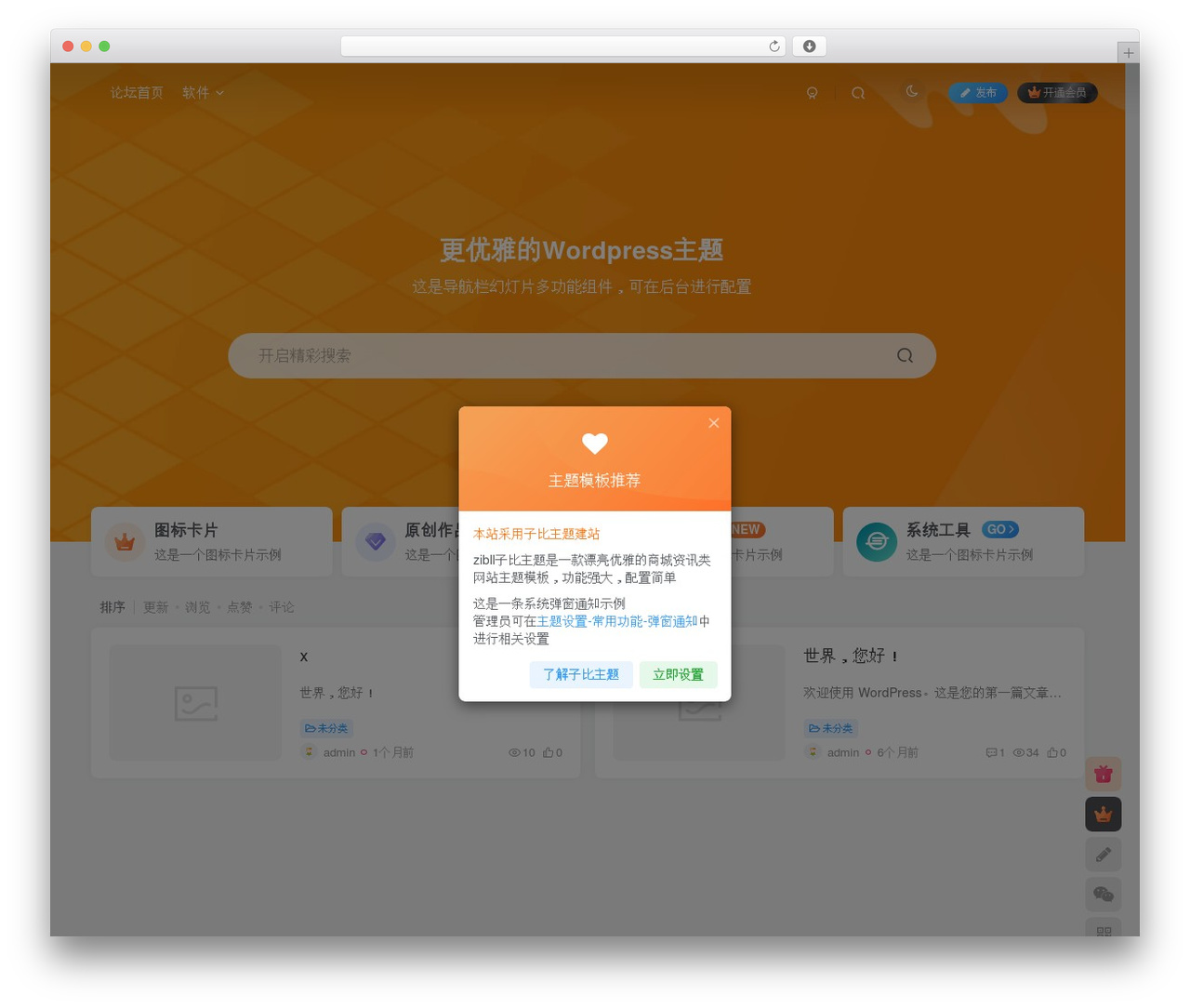Click the 发布 publish button
This screenshot has width=1190, height=1008.
pyautogui.click(x=978, y=93)
